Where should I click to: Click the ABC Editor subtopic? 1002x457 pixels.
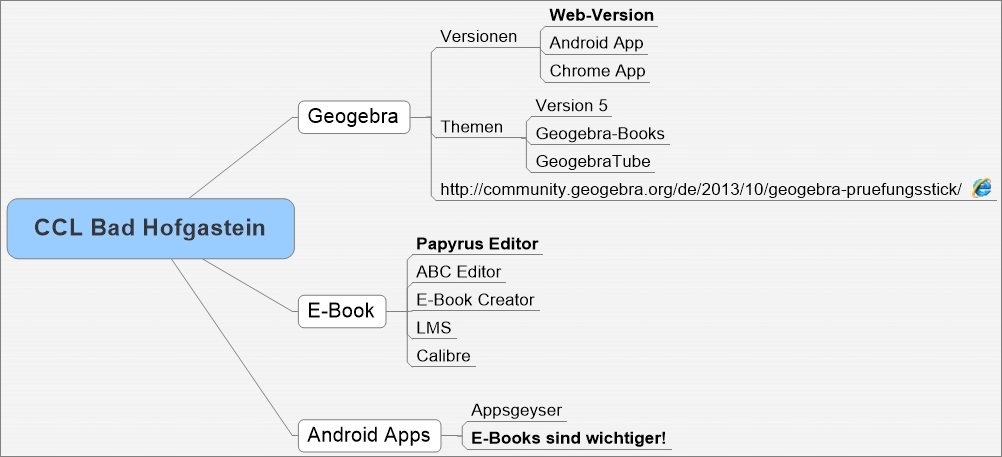tap(459, 272)
